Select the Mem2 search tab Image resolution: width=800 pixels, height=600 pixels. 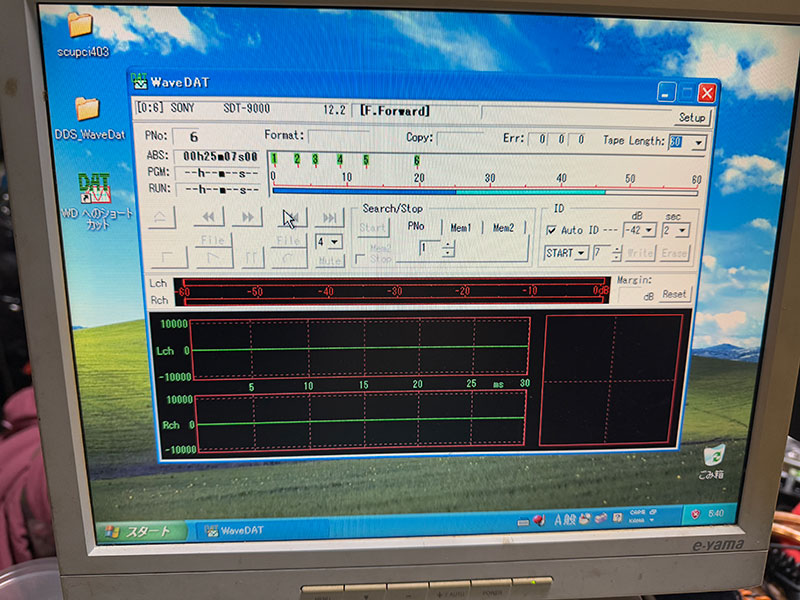point(503,228)
